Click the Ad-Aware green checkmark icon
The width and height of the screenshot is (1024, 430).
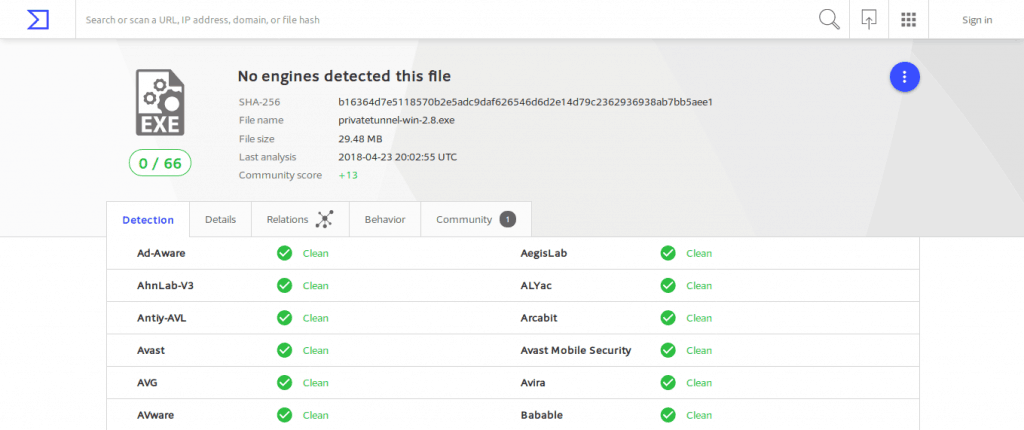click(284, 253)
